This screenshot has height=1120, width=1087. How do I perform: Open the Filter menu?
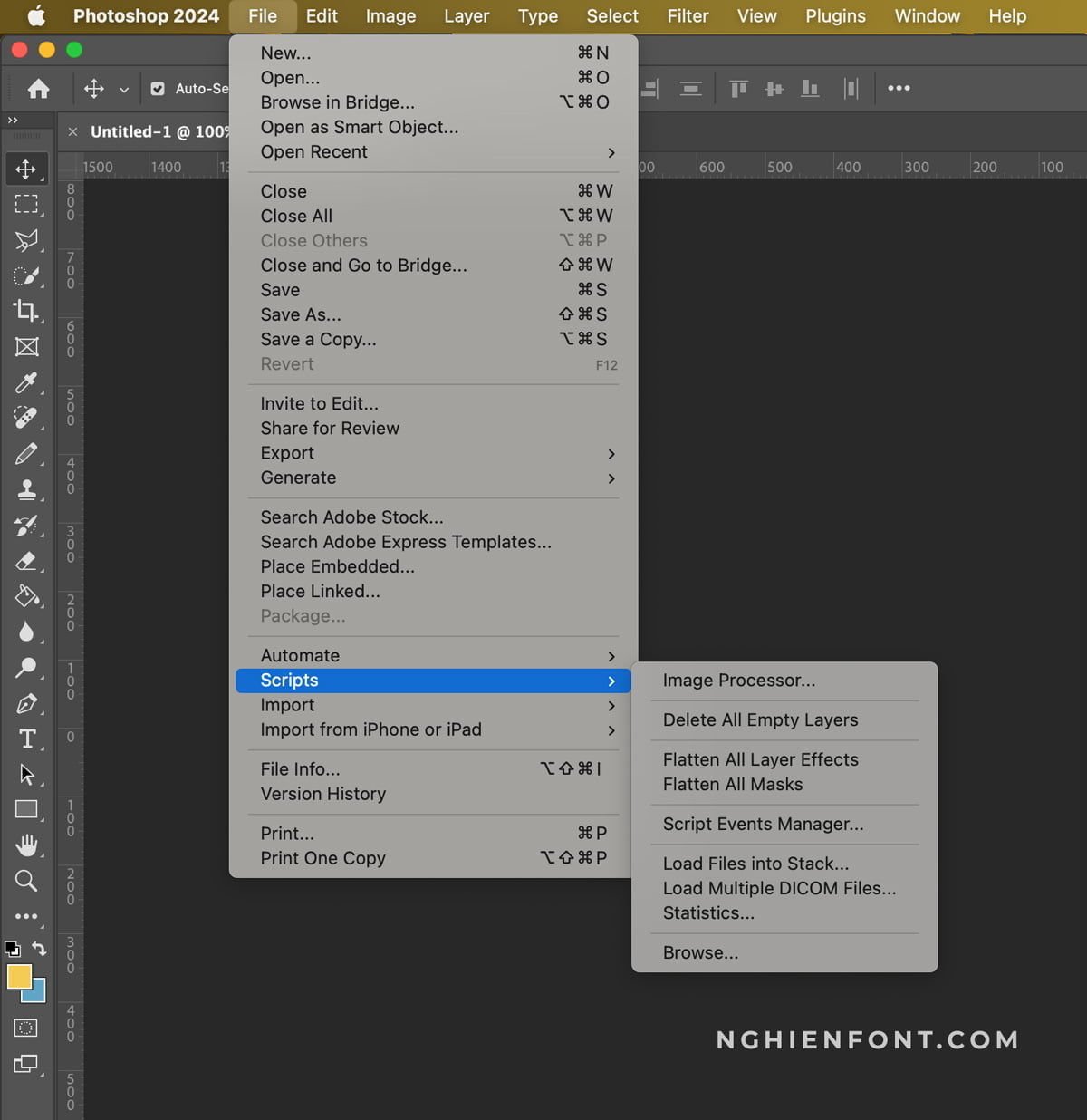point(688,16)
